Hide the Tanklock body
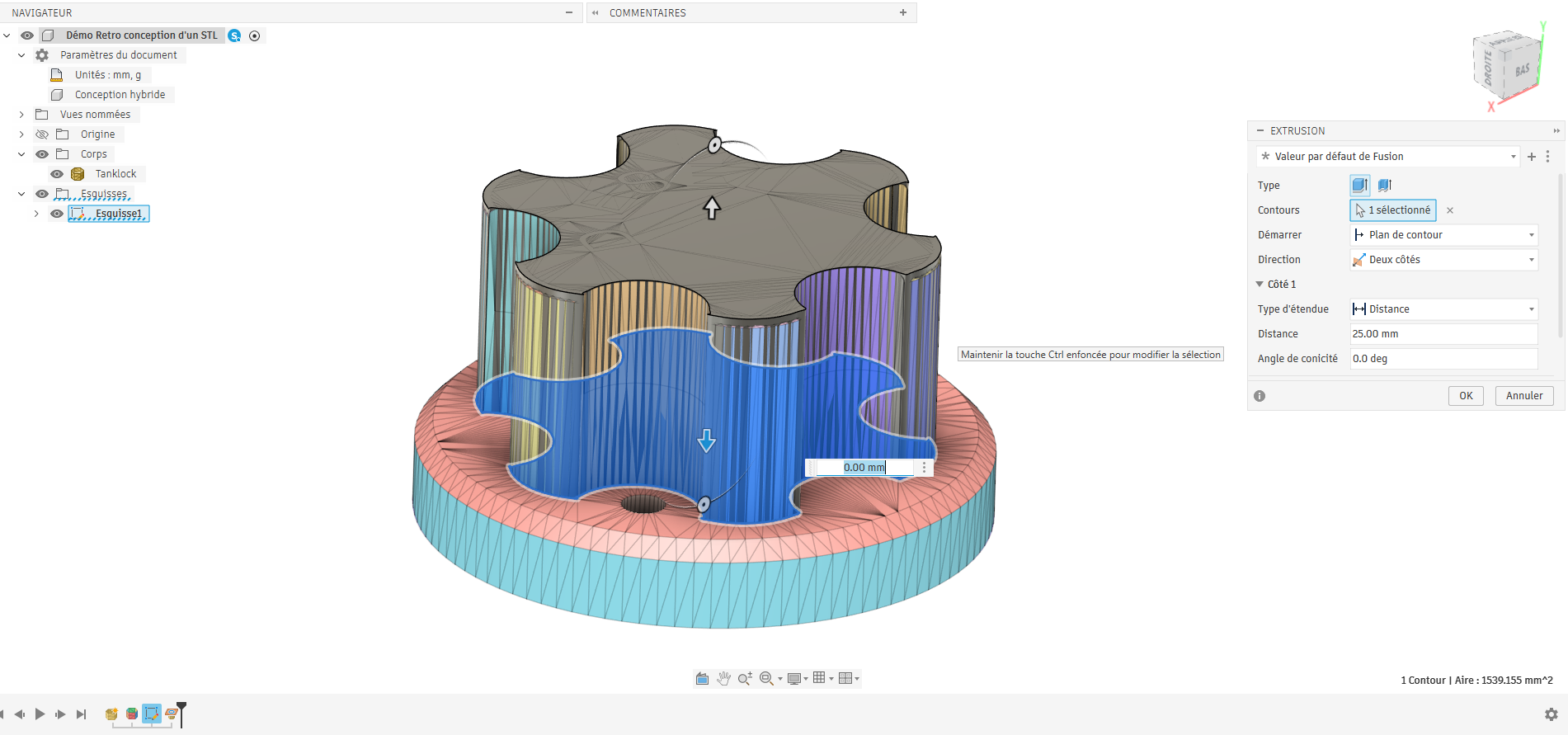Screen dimensions: 1568x735 57,174
